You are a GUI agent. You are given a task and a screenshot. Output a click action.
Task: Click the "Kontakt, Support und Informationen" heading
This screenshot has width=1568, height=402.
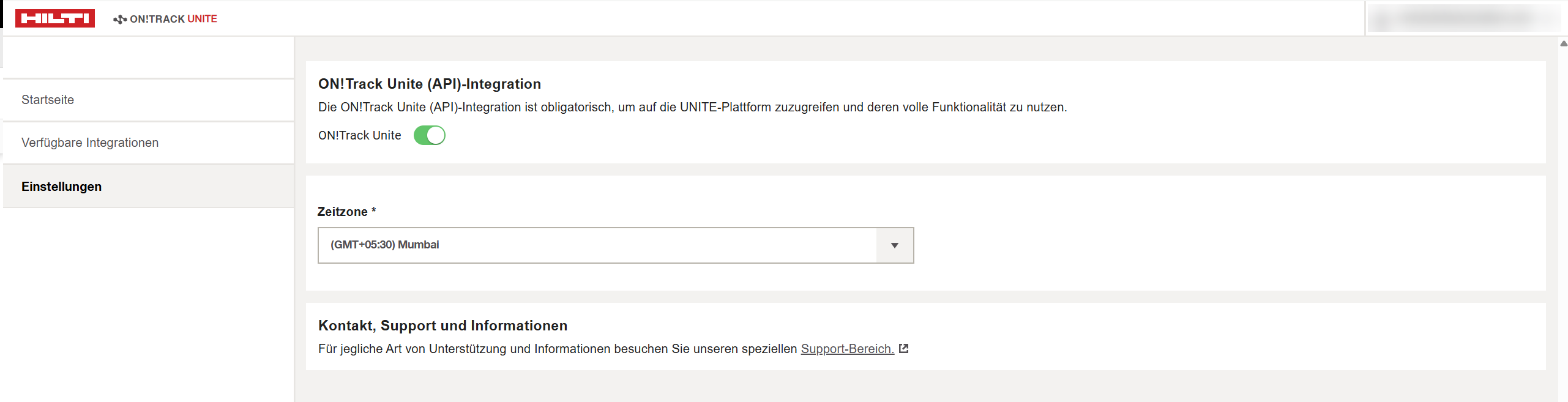442,326
